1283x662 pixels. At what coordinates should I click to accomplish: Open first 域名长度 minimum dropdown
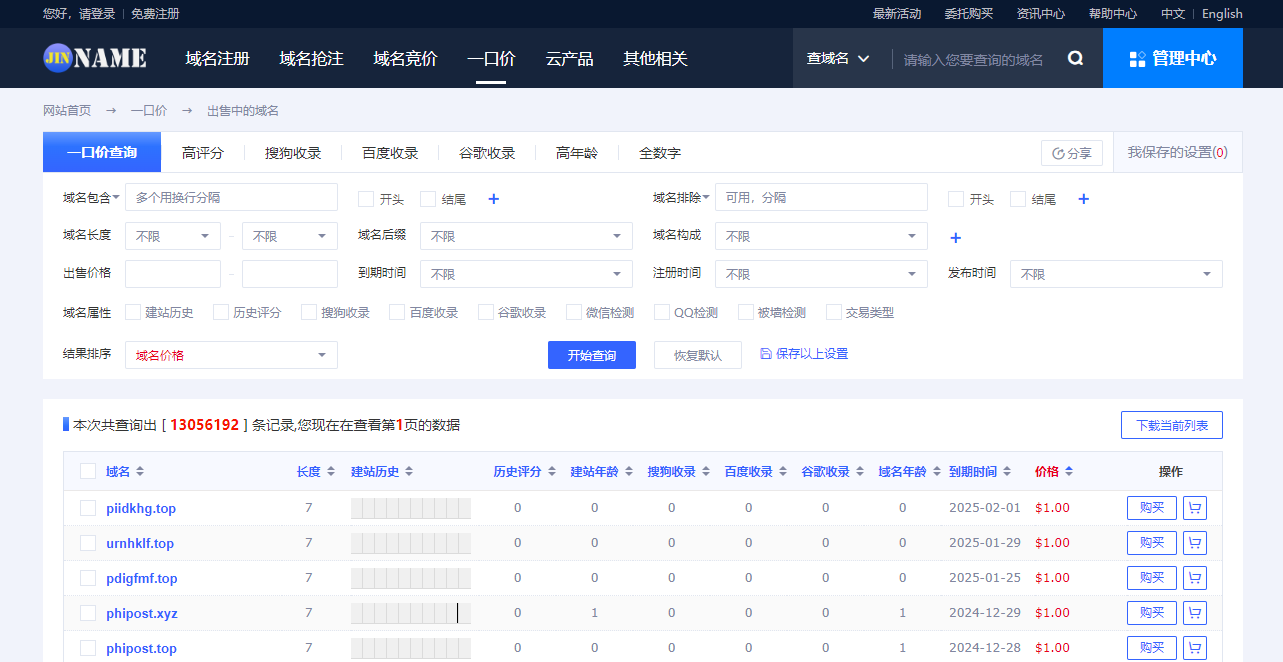(173, 236)
